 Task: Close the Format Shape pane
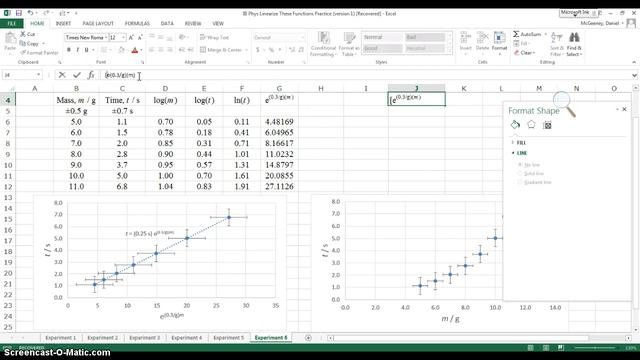click(624, 109)
